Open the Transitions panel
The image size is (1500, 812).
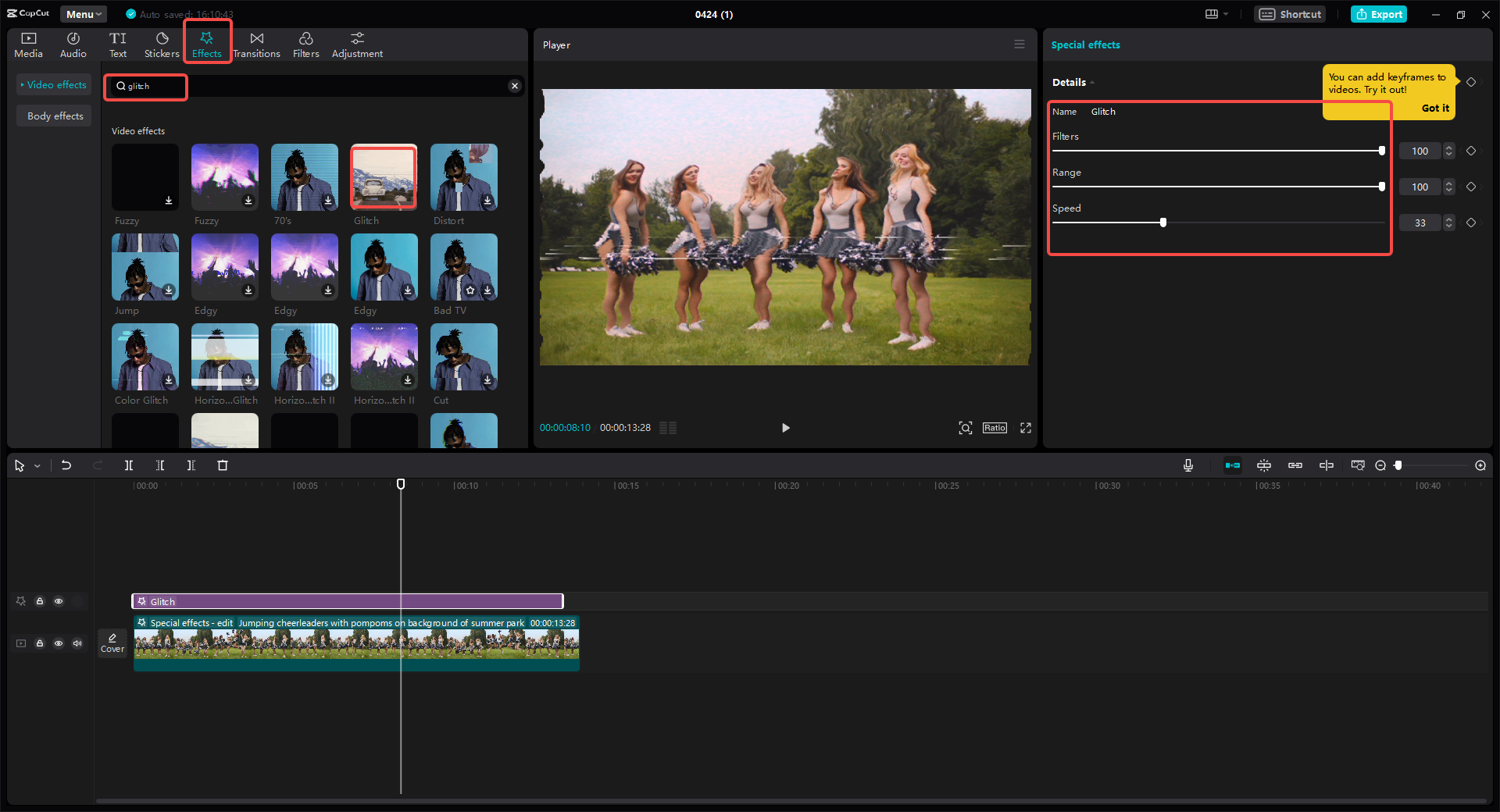[256, 43]
